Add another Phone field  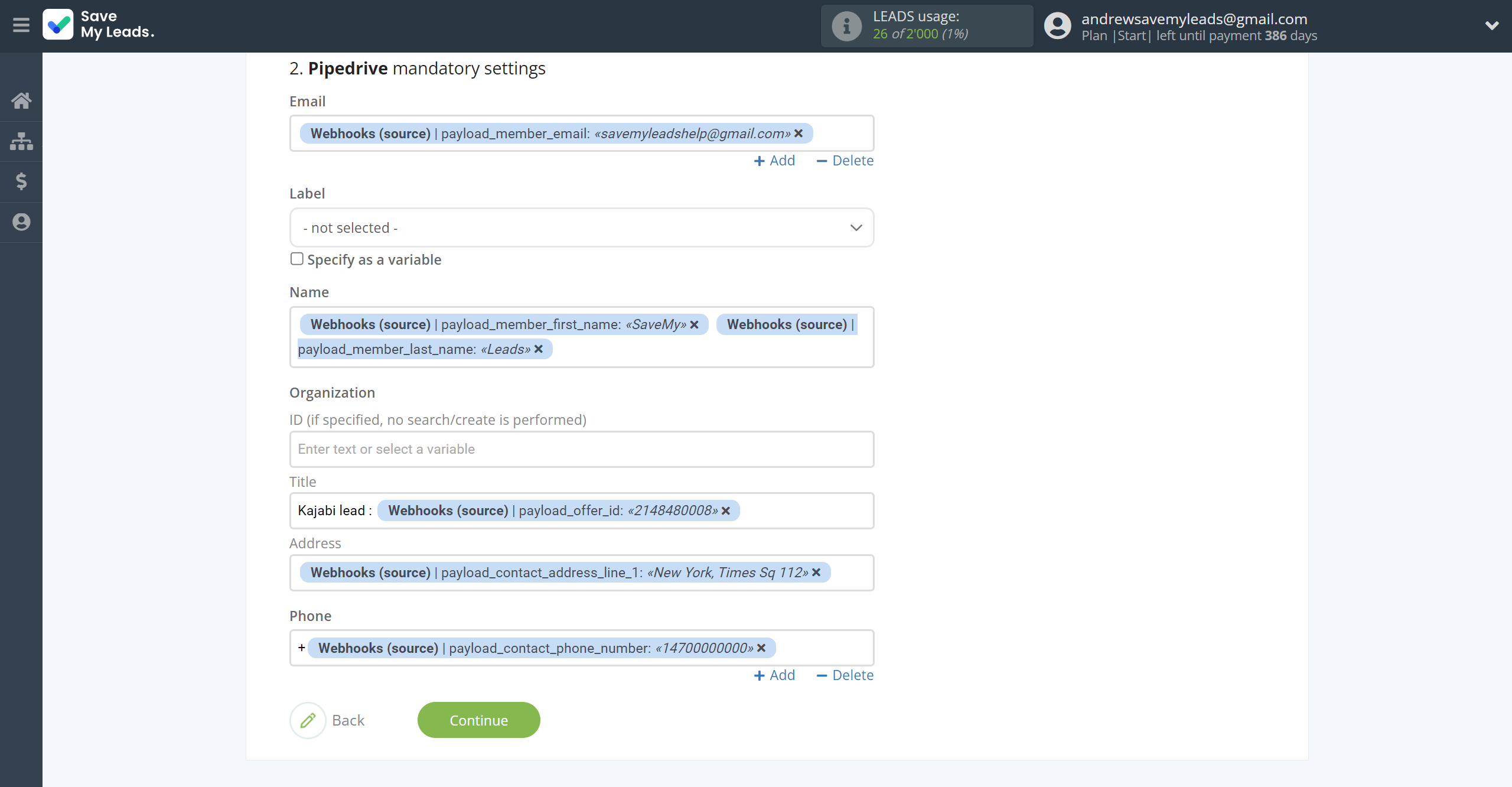[774, 675]
